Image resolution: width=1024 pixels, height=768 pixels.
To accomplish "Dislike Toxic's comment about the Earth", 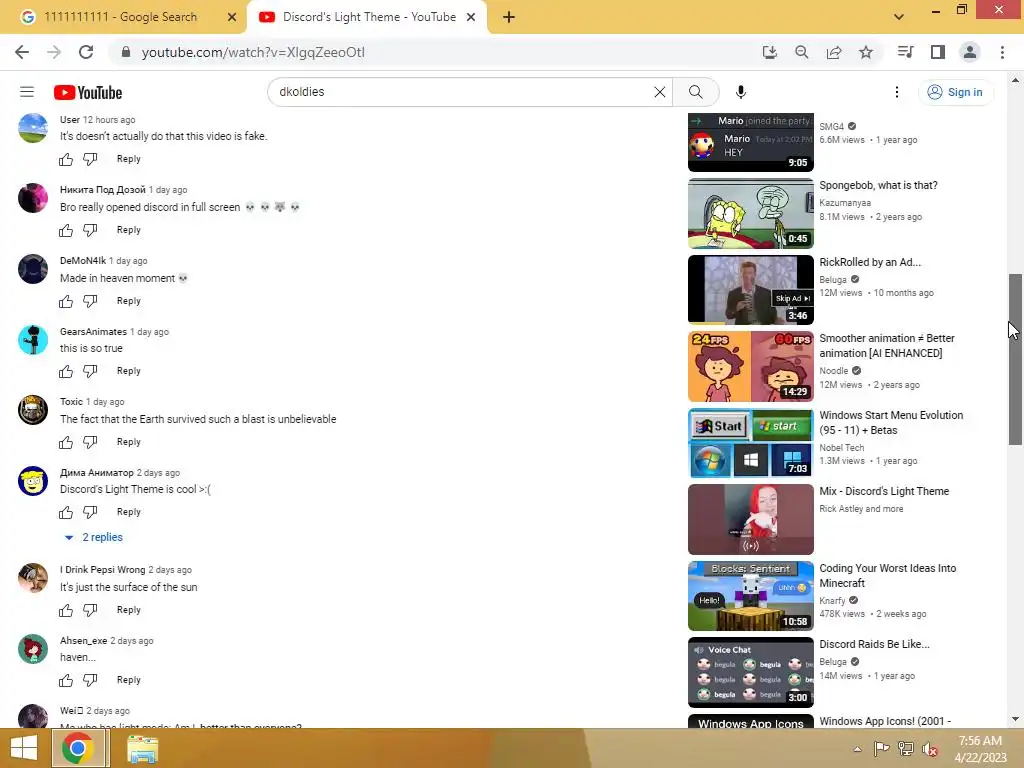I will 90,442.
